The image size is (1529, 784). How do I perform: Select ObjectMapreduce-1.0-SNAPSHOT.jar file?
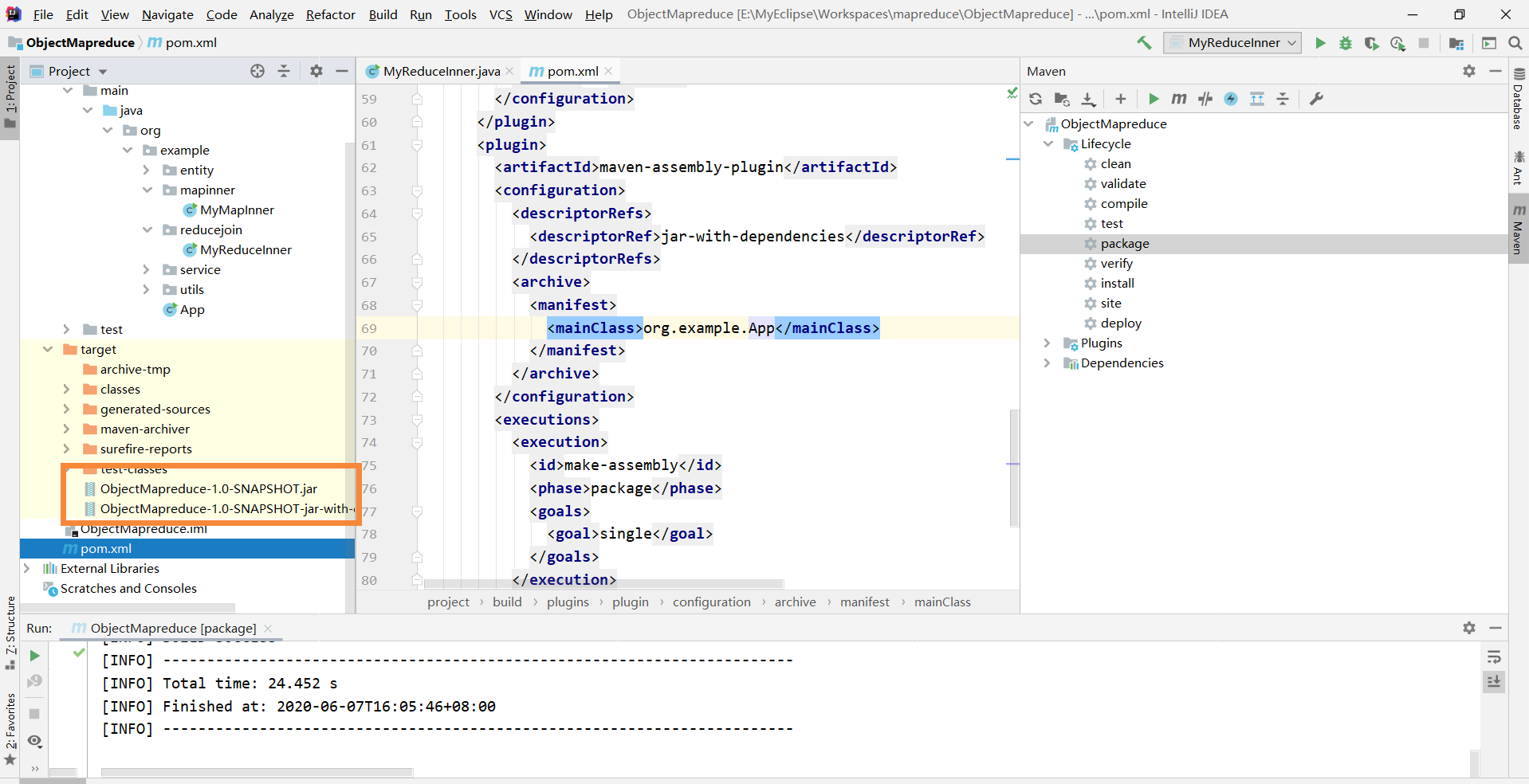click(208, 488)
